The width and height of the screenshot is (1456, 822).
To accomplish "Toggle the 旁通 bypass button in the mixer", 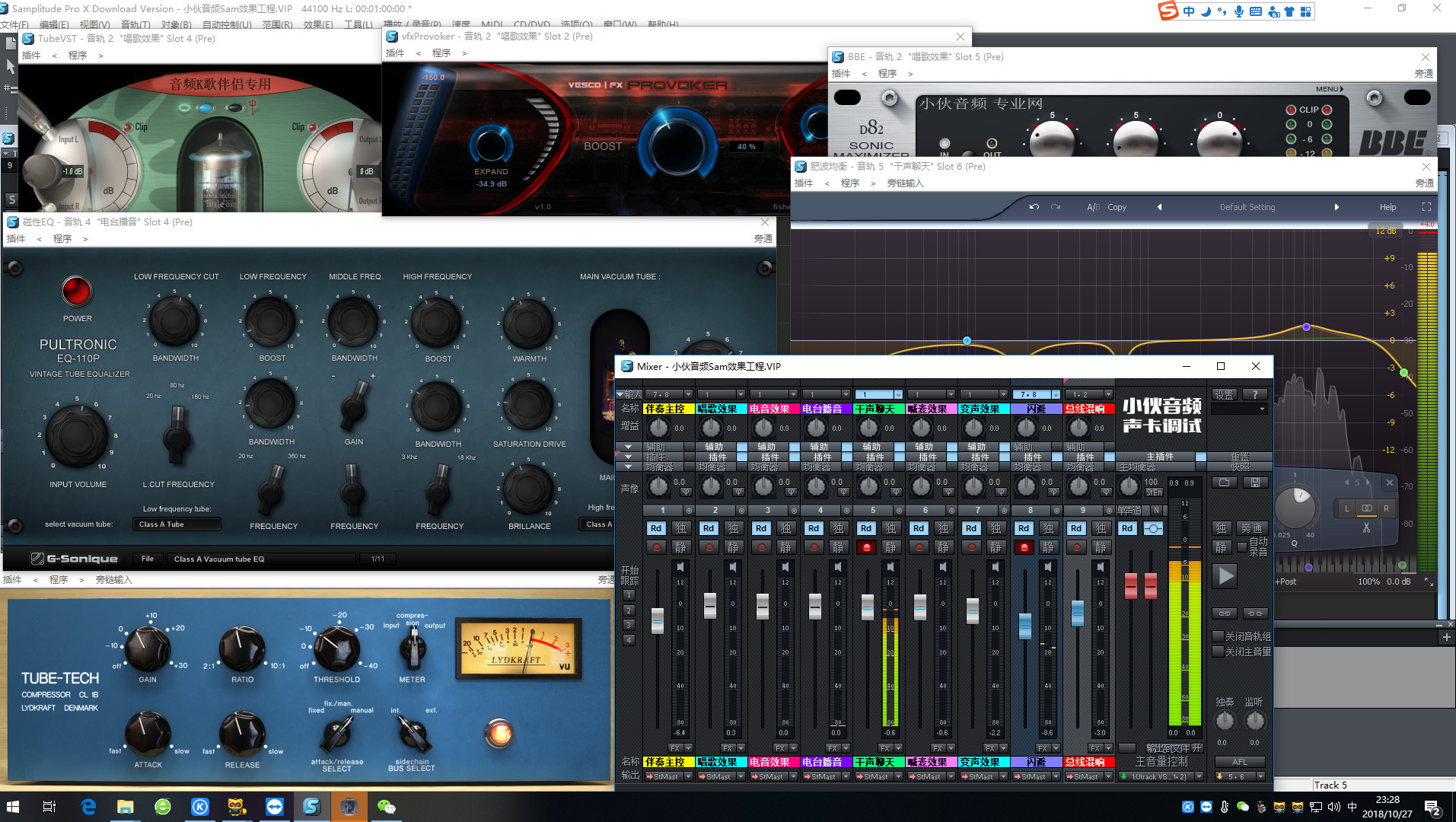I will [x=1252, y=528].
